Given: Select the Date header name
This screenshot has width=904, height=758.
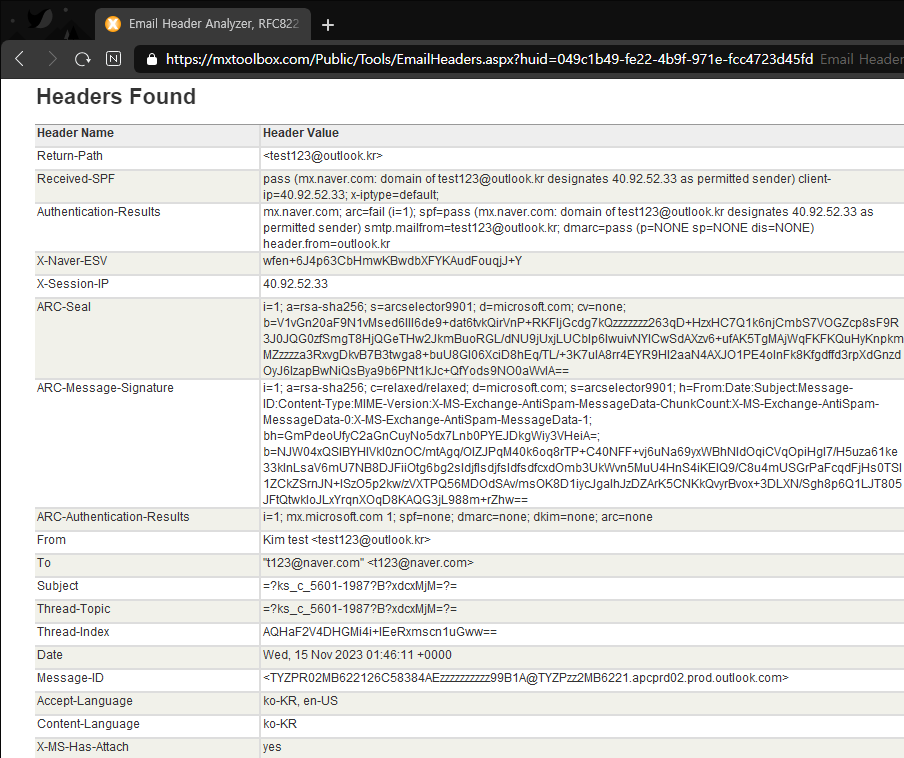Looking at the screenshot, I should click(x=50, y=655).
